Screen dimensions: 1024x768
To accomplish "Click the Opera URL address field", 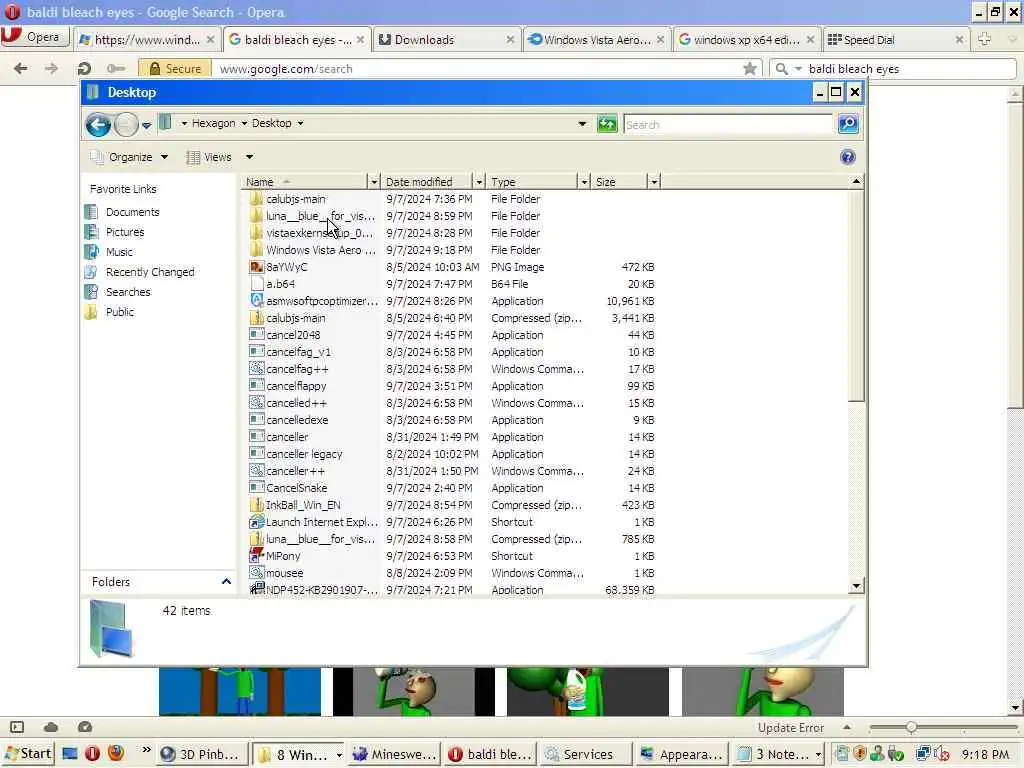I will (x=477, y=69).
